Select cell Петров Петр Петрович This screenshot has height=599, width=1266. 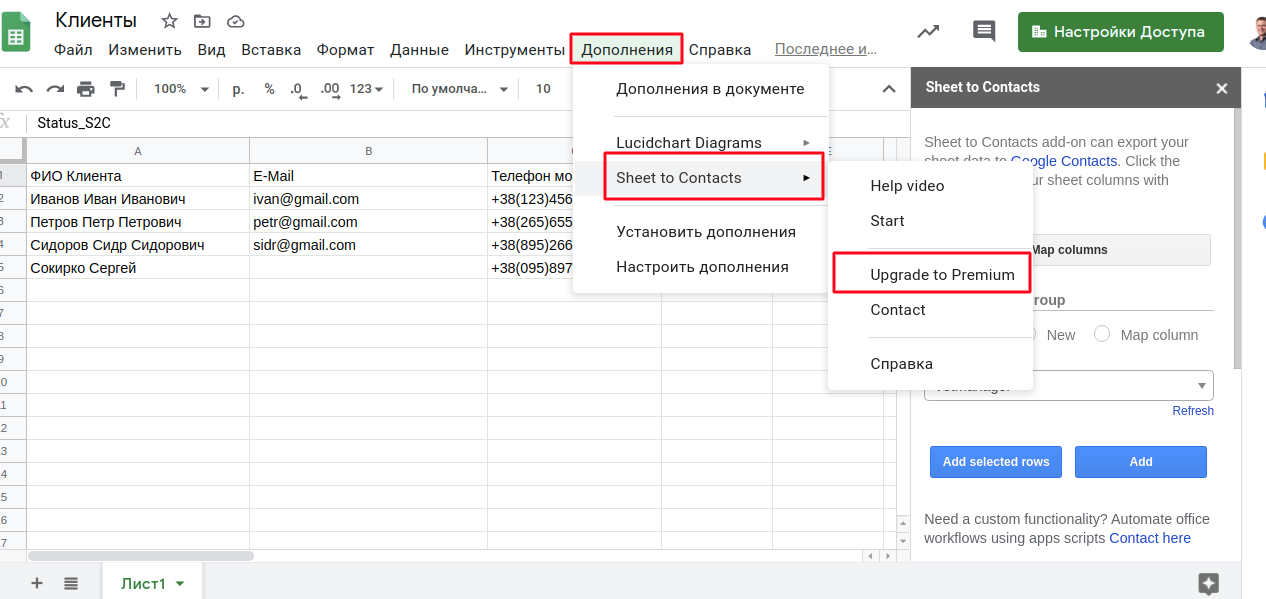pyautogui.click(x=138, y=222)
